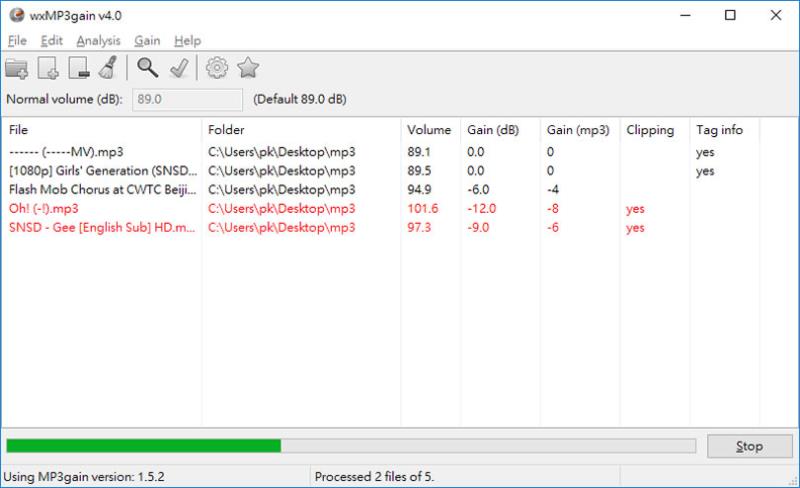Open the Gain menu
800x488 pixels.
point(147,40)
